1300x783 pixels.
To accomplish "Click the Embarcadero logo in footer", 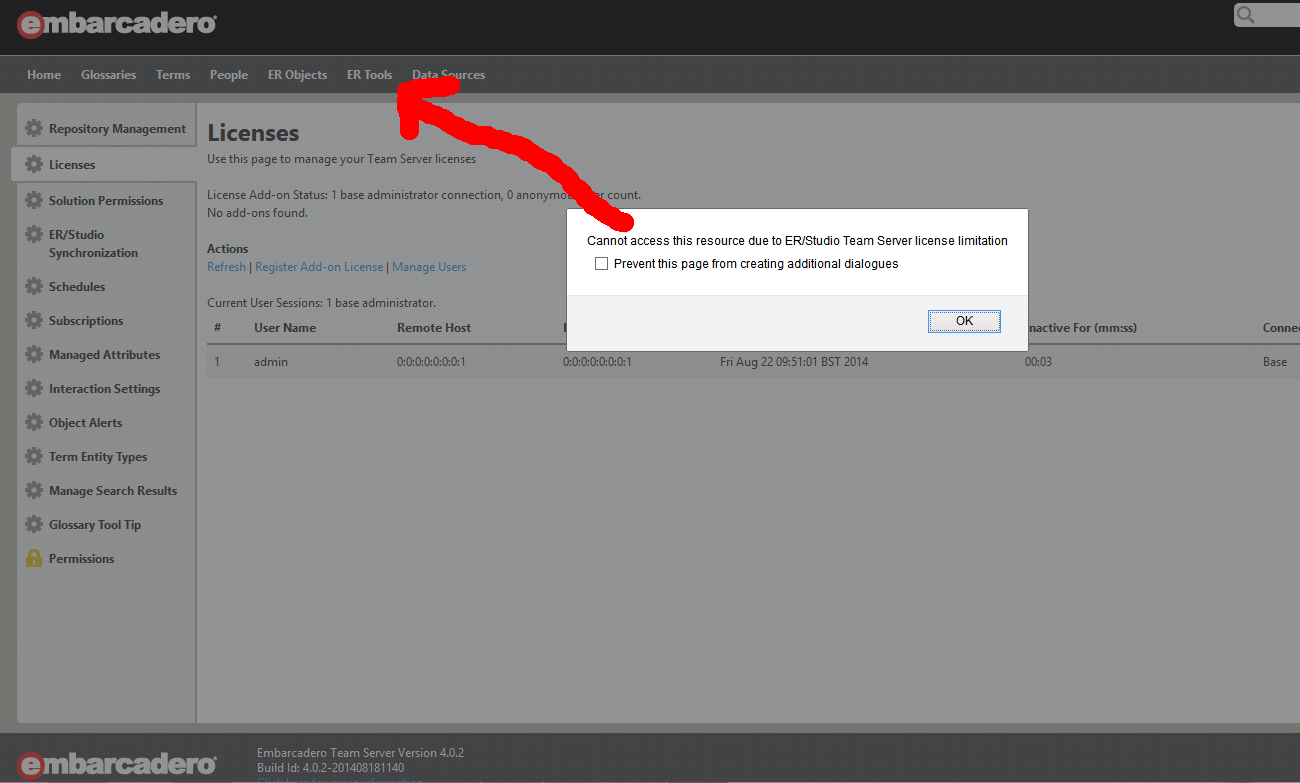I will 117,764.
